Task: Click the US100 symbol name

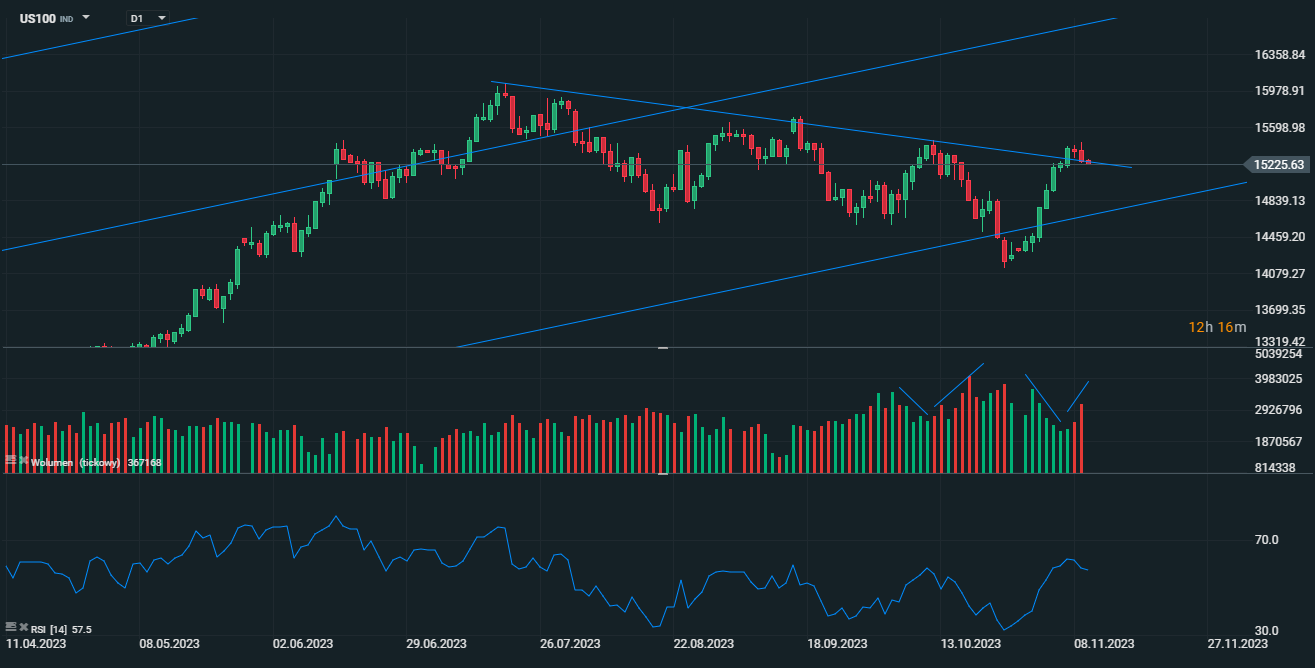Action: pyautogui.click(x=38, y=18)
